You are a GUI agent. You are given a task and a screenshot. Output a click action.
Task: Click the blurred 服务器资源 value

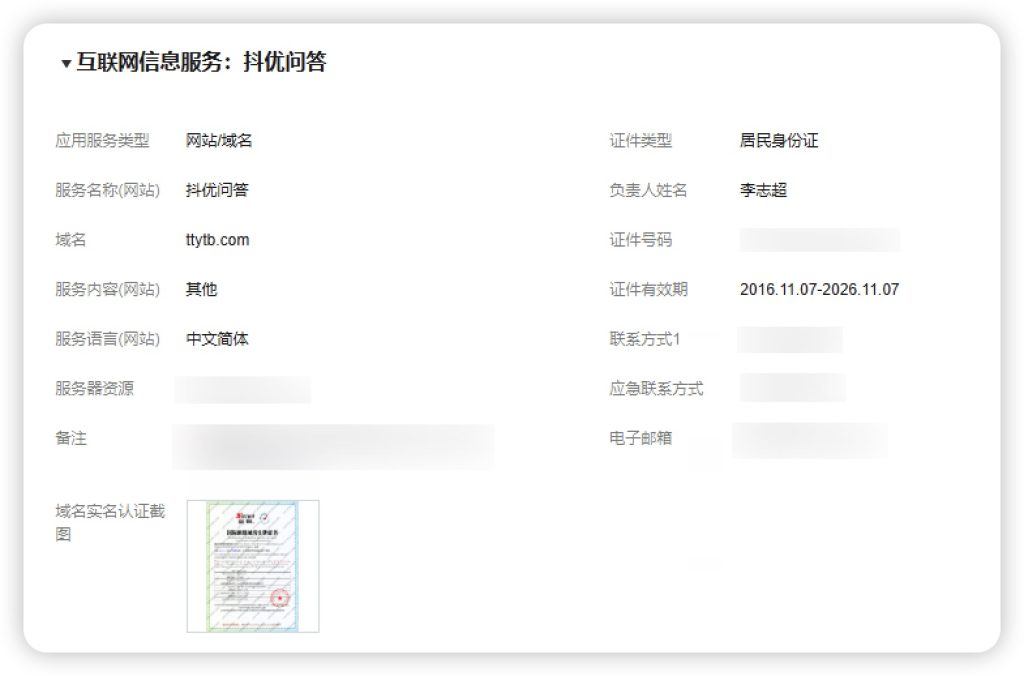(243, 389)
